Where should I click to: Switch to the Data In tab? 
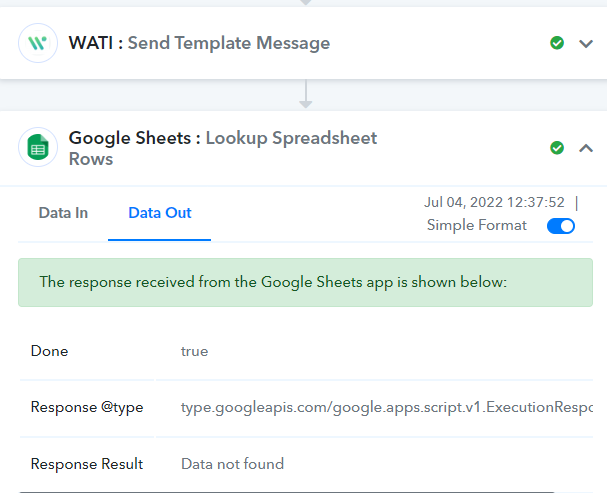pos(63,213)
